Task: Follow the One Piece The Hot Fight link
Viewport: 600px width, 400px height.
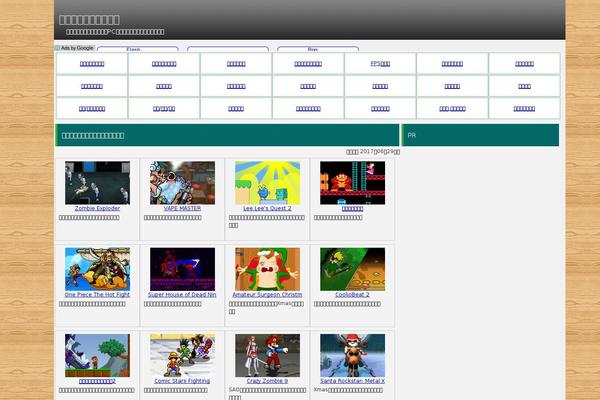Action: (x=97, y=294)
